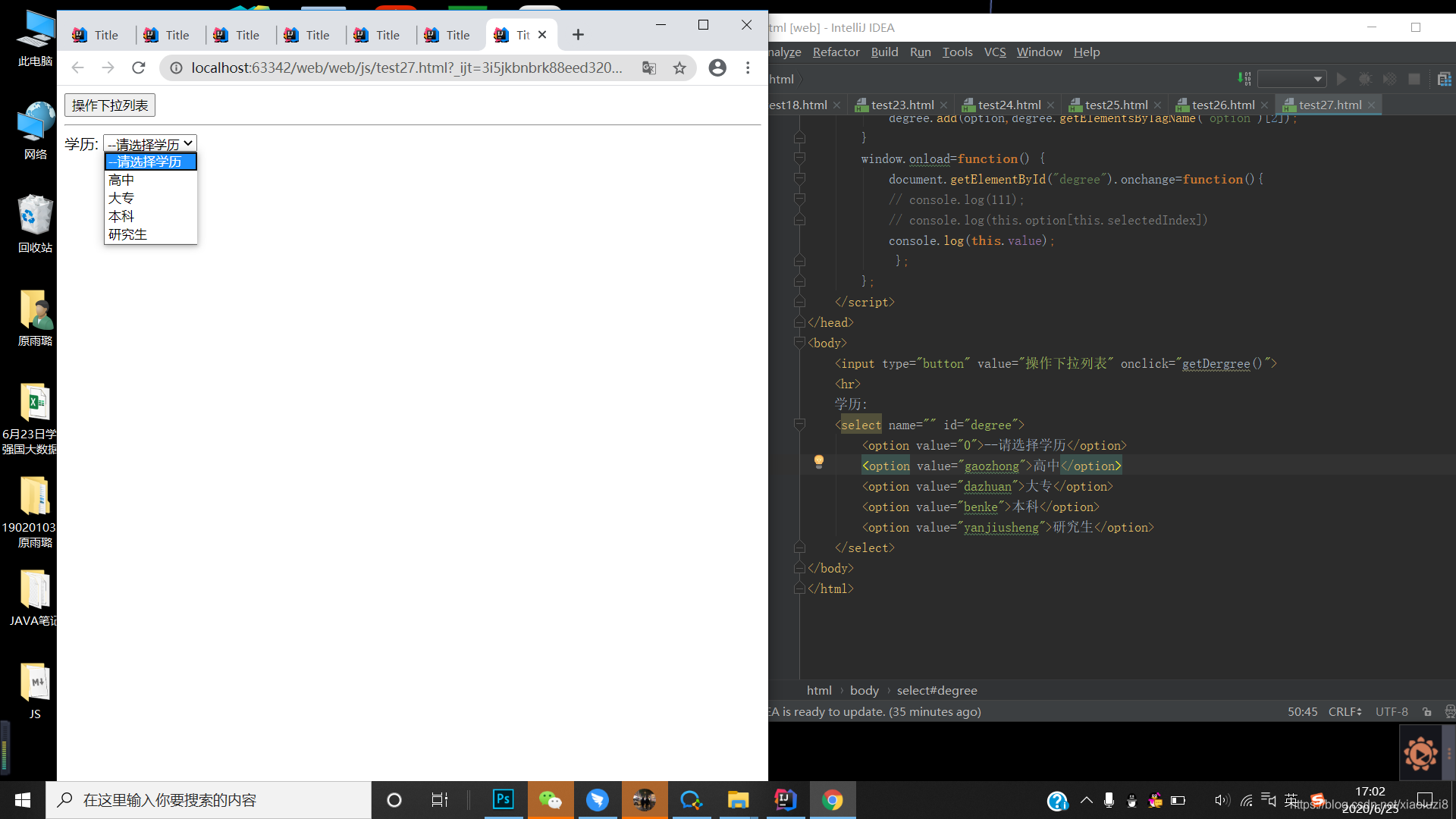Go forward in Chrome history
Viewport: 1456px width, 819px height.
click(108, 67)
